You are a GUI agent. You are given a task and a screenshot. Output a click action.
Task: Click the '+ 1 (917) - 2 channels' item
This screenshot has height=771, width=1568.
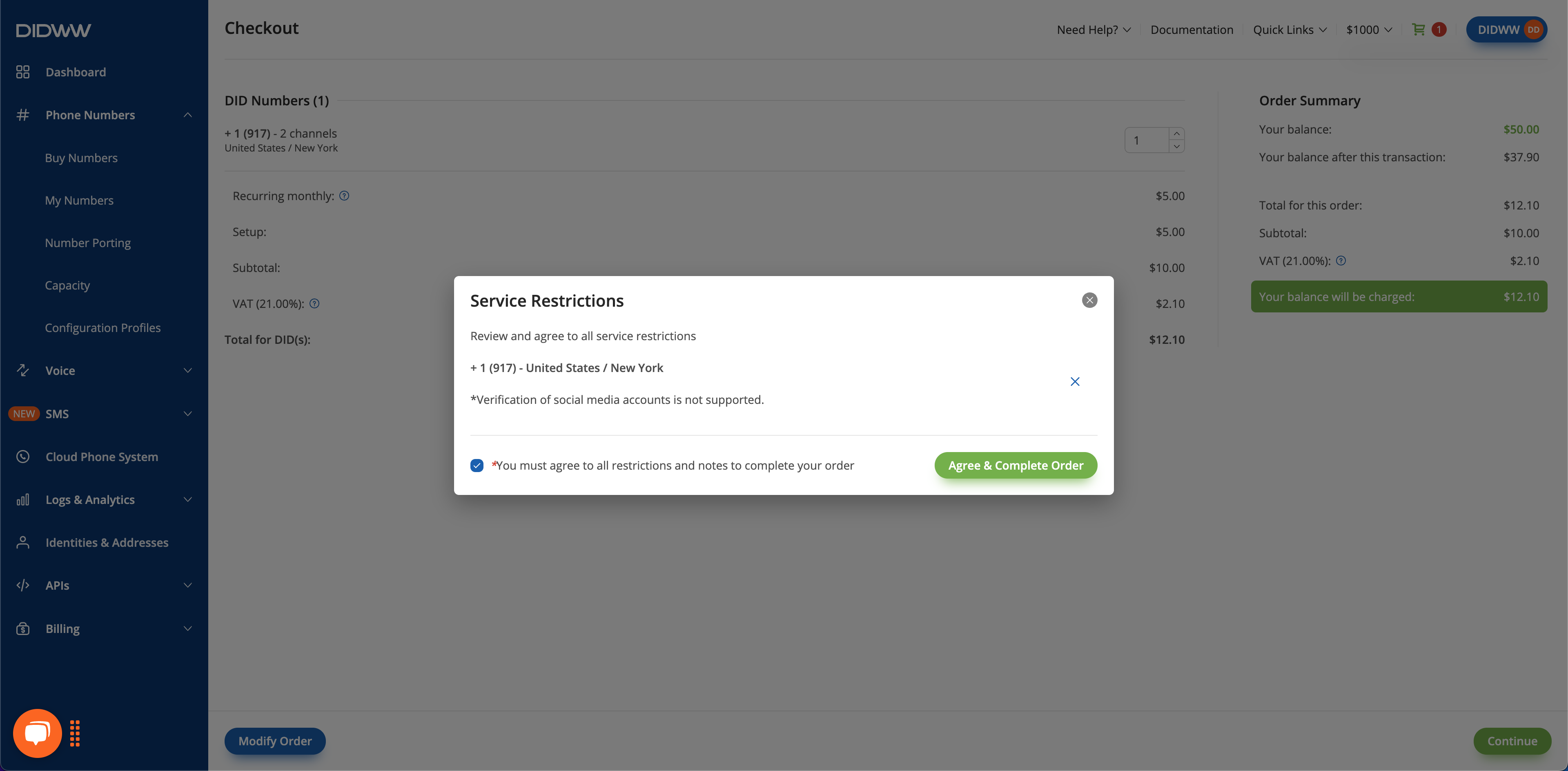(281, 133)
